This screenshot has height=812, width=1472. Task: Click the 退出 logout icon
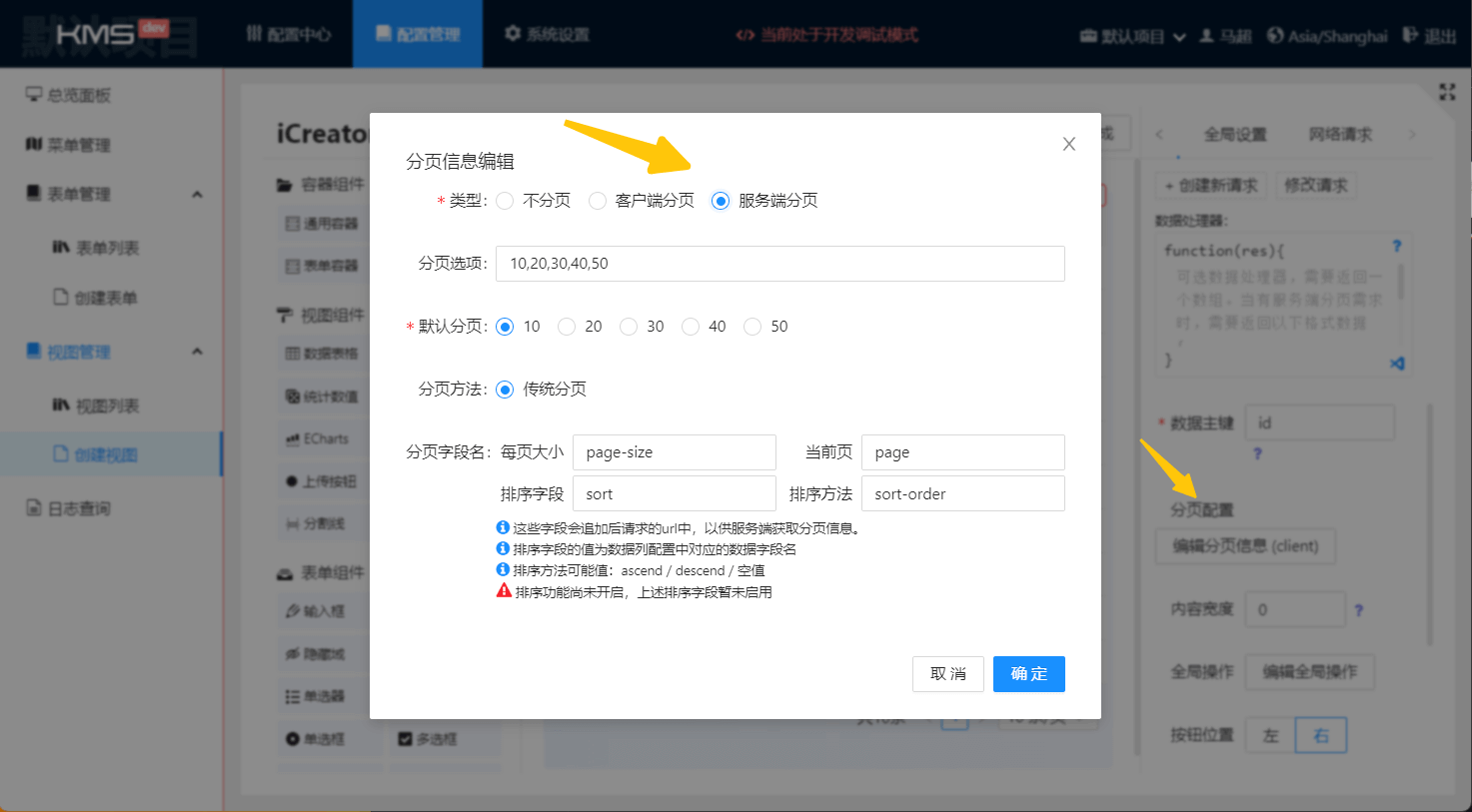[1410, 35]
